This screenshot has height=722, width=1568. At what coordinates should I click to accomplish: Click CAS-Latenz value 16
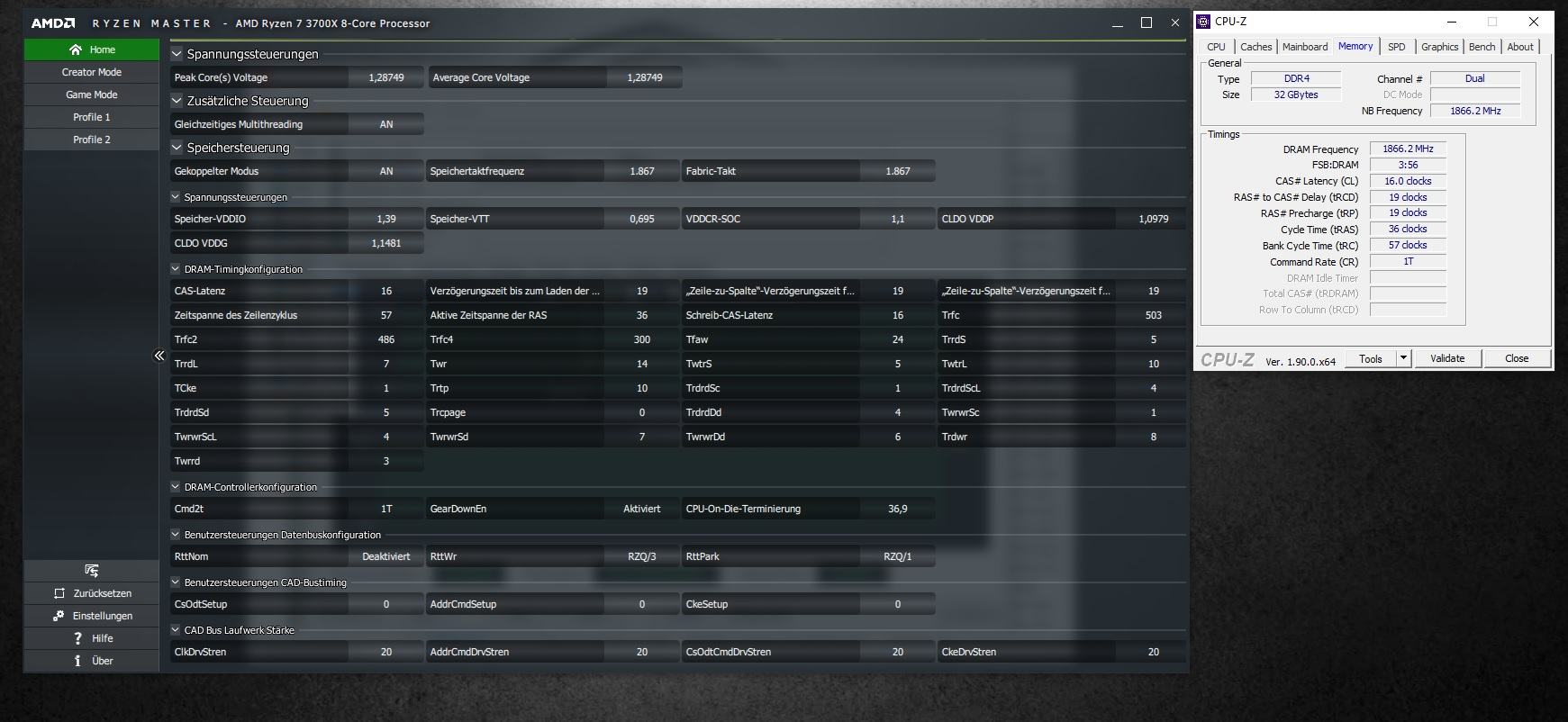click(x=386, y=291)
